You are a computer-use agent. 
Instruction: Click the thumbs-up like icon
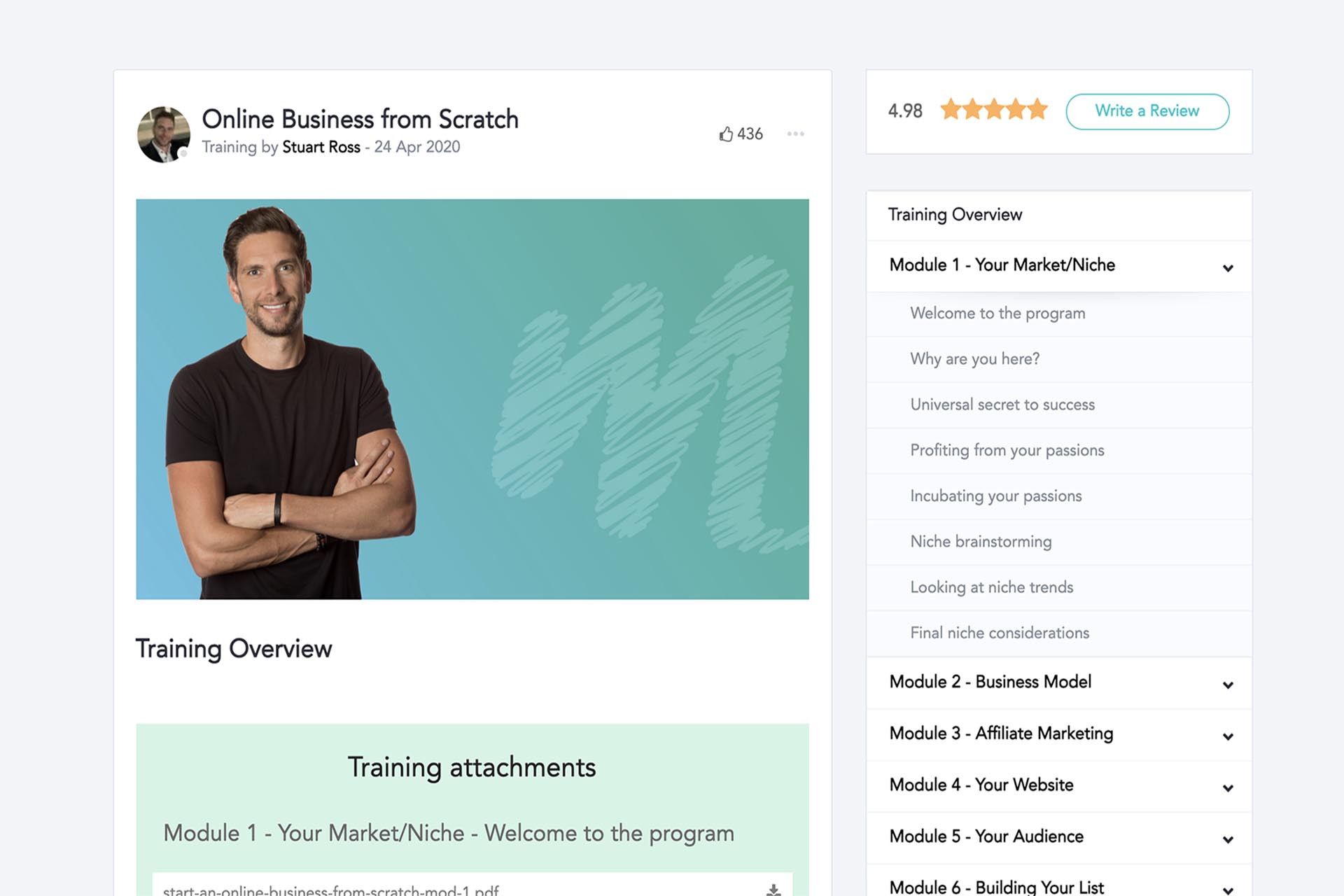[726, 134]
